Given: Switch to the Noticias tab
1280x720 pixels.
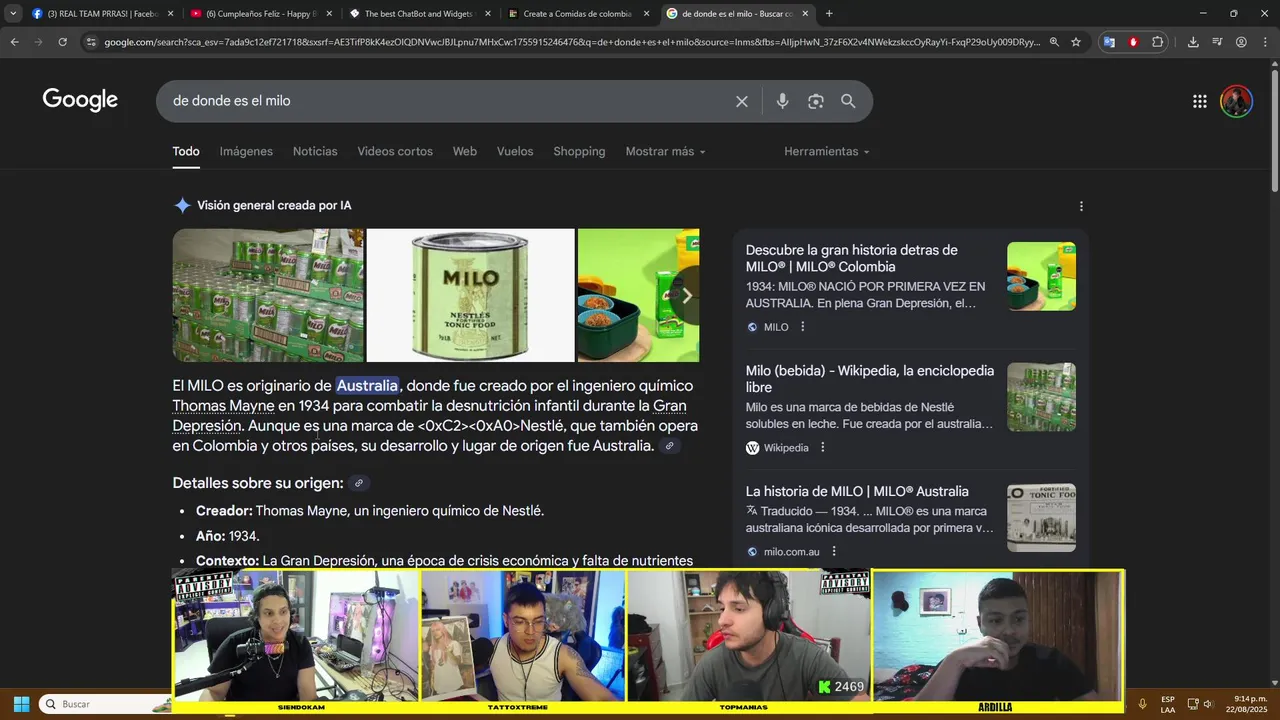Looking at the screenshot, I should [315, 151].
